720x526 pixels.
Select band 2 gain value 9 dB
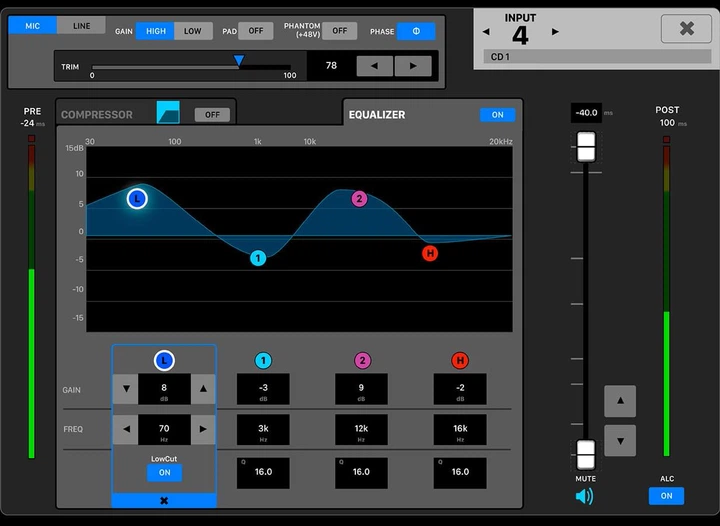tap(361, 389)
